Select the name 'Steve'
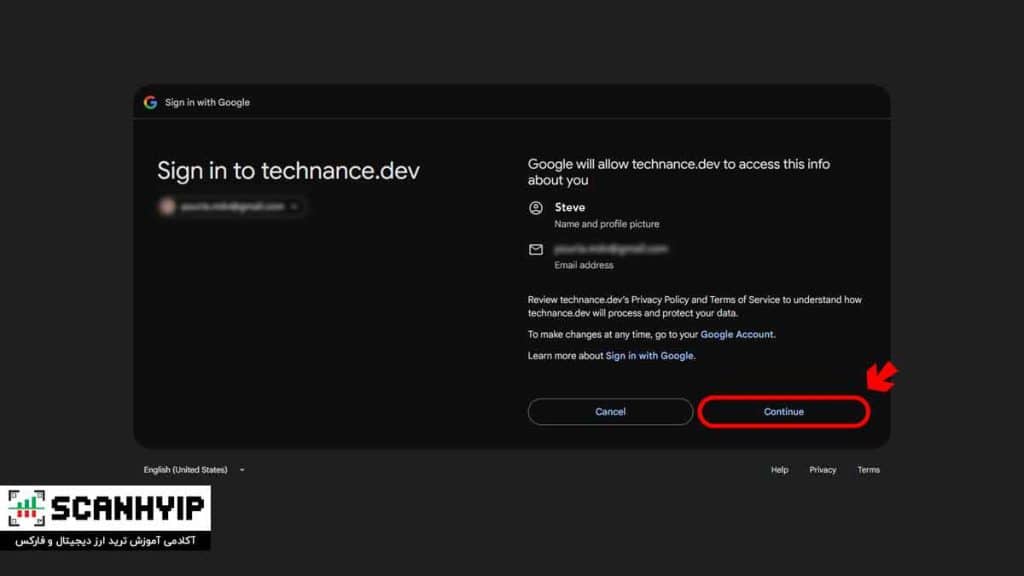 coord(569,207)
